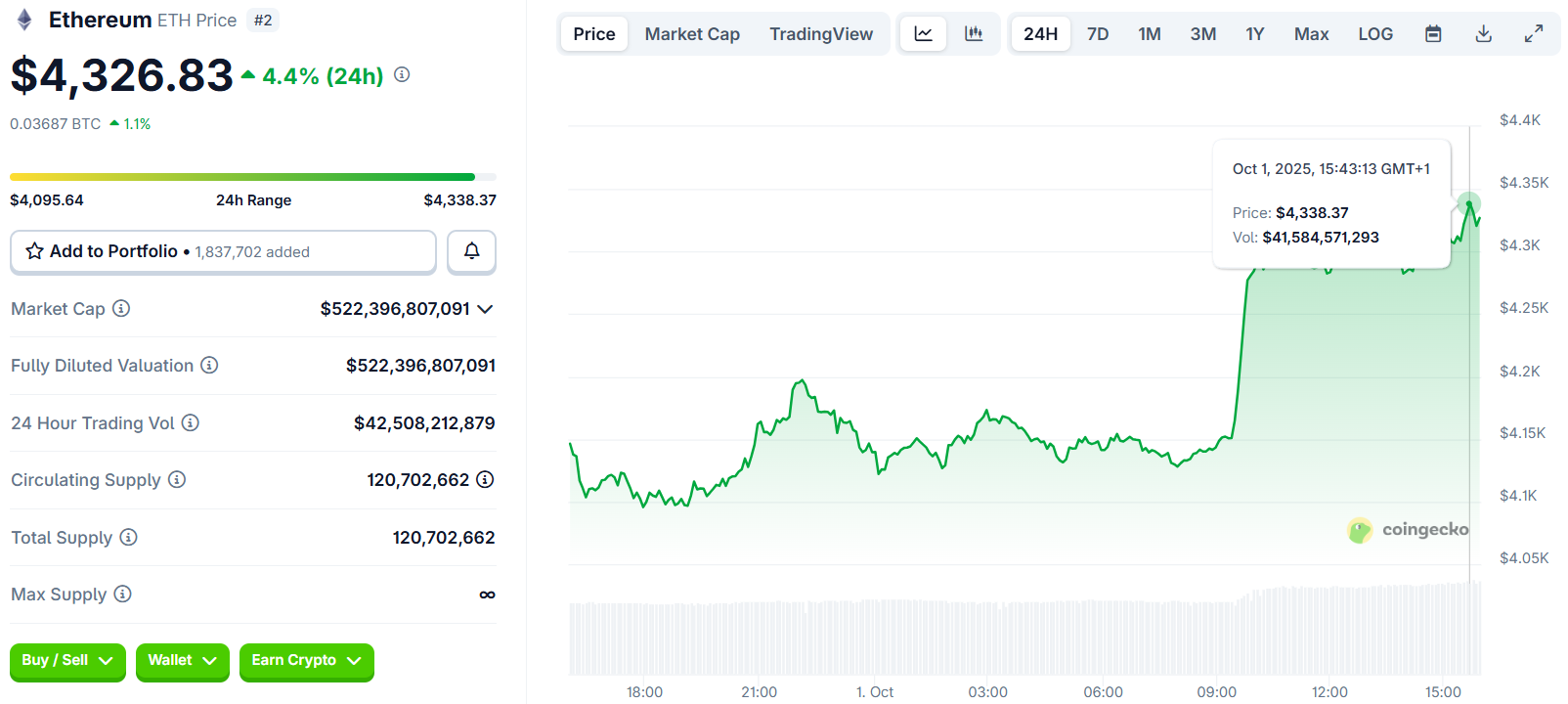Download the chart data
This screenshot has height=704, width=1568.
click(x=1483, y=34)
